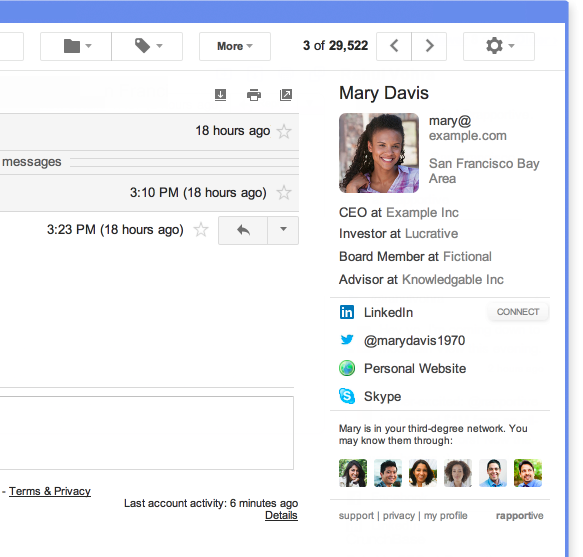The height and width of the screenshot is (557, 583).
Task: Open Mary's Skype contact
Action: pos(382,396)
